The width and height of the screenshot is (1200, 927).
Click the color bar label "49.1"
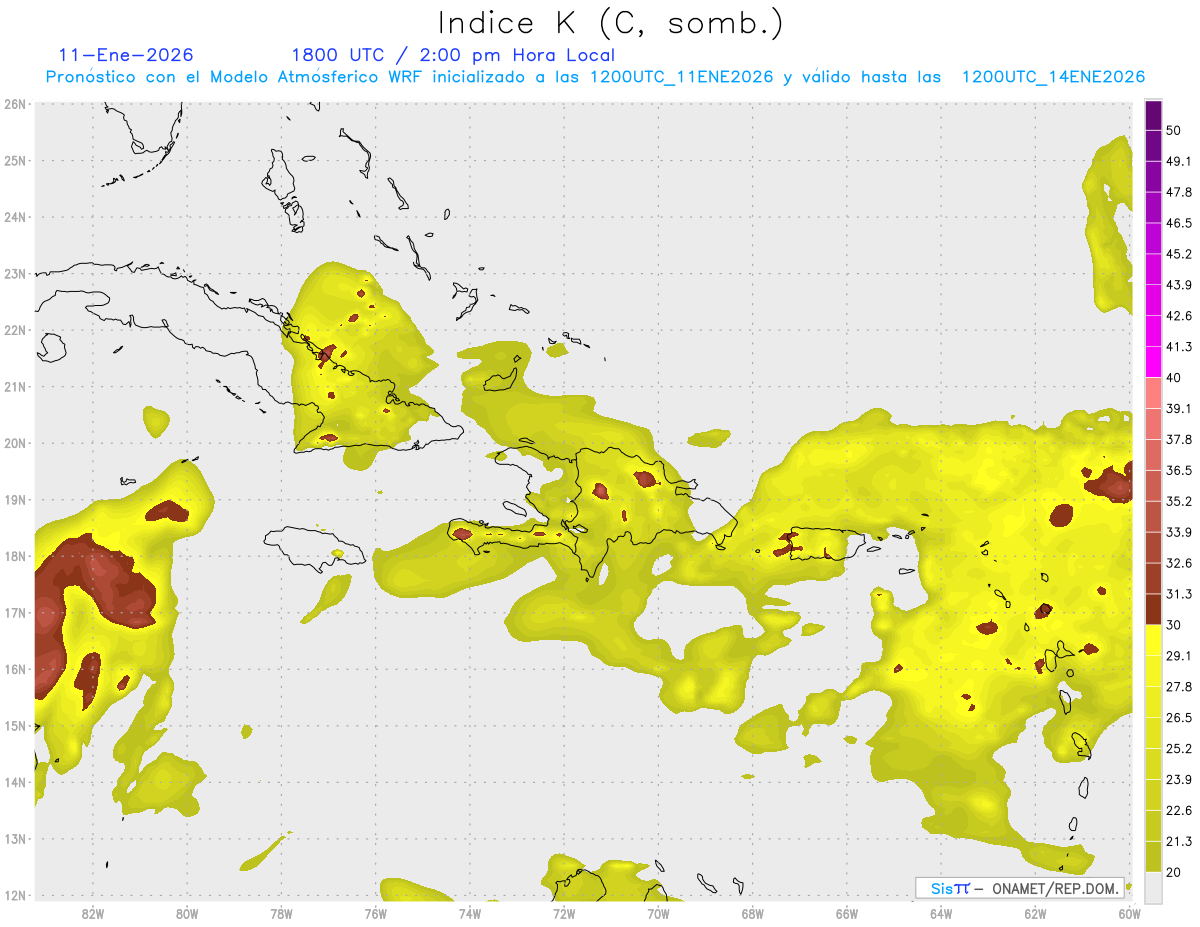pos(1179,160)
